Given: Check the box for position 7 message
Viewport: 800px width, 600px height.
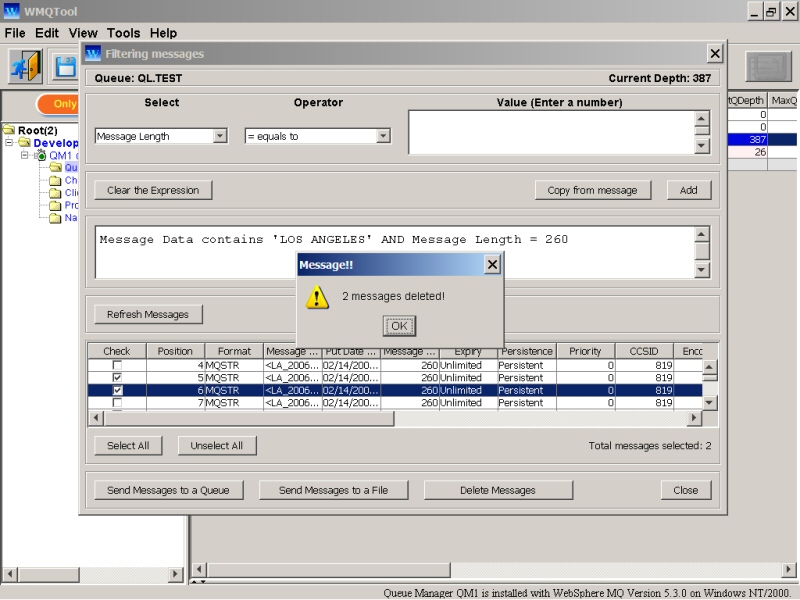Looking at the screenshot, I should tap(117, 403).
